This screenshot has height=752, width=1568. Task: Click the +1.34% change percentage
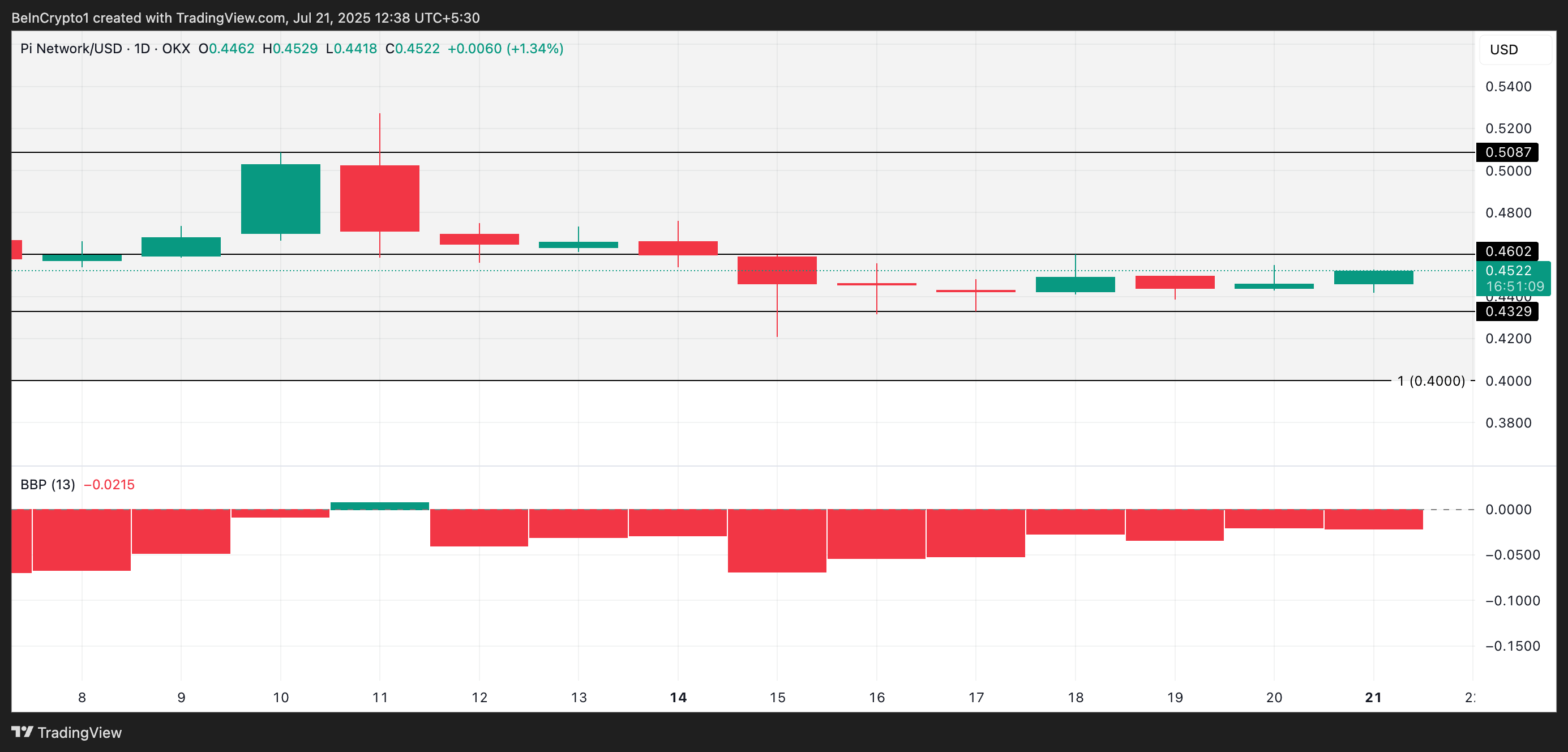coord(534,49)
